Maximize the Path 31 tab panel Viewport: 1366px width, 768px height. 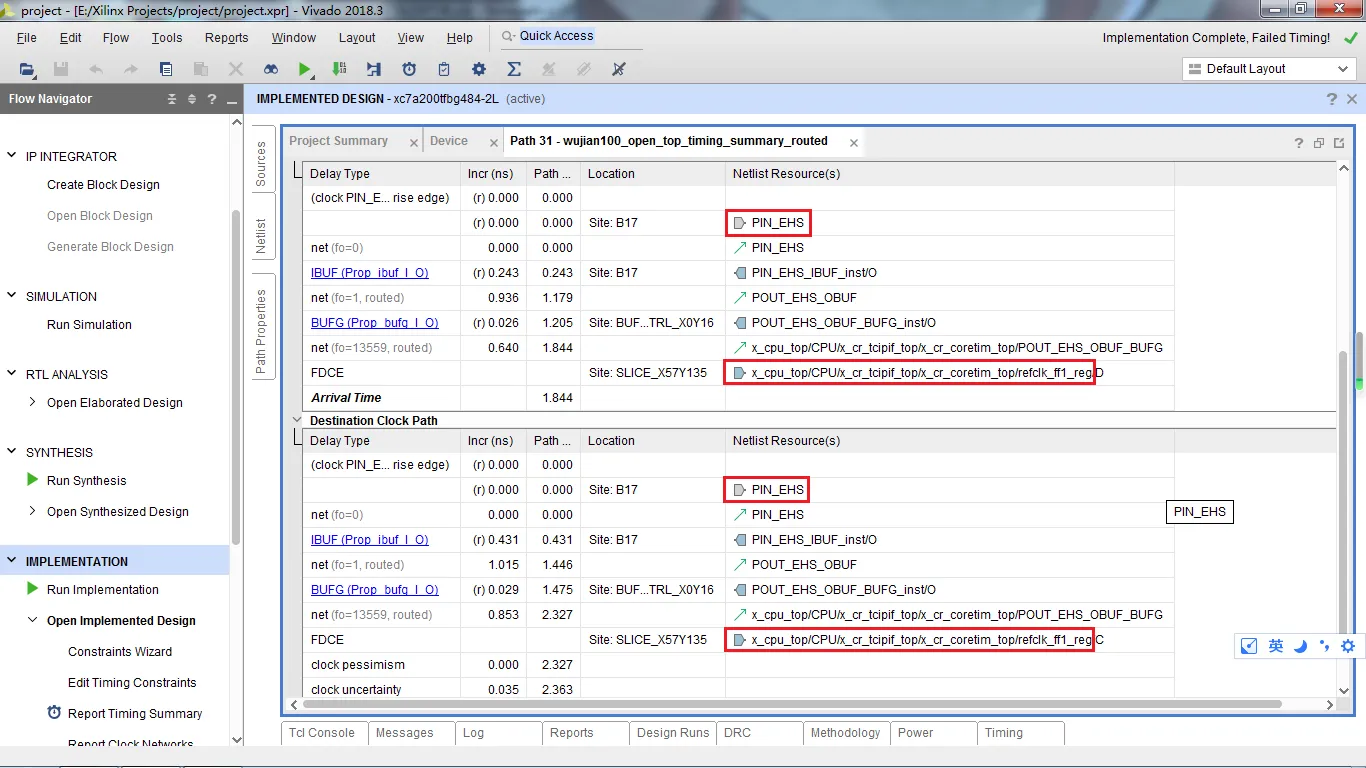coord(1339,143)
